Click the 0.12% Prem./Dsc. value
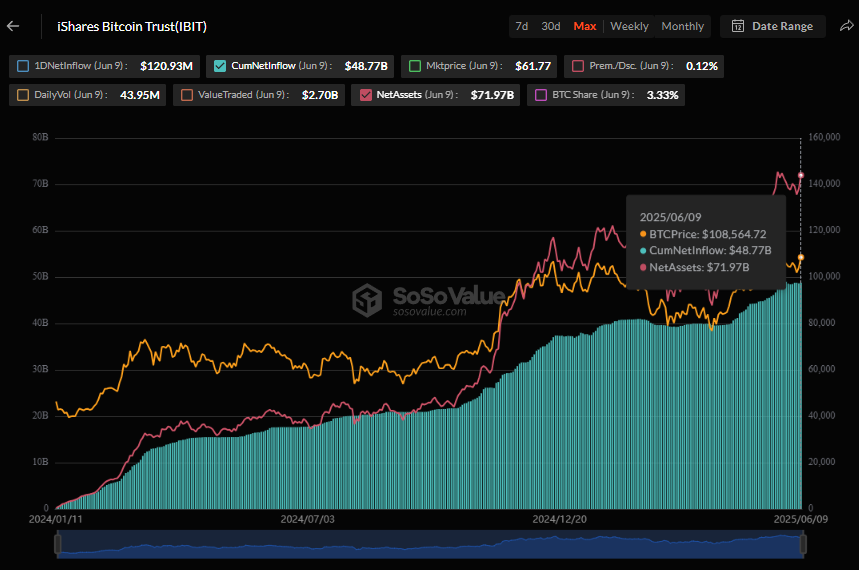Viewport: 859px width, 570px height. point(701,66)
